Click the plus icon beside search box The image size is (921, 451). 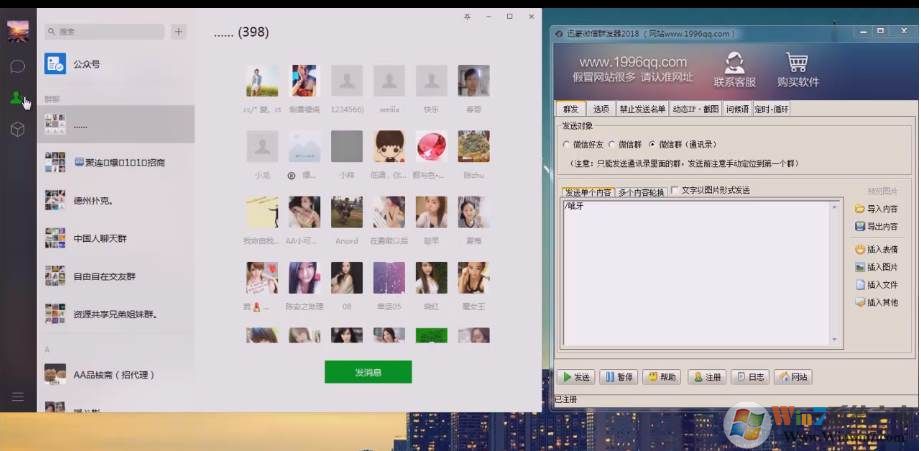pos(178,32)
